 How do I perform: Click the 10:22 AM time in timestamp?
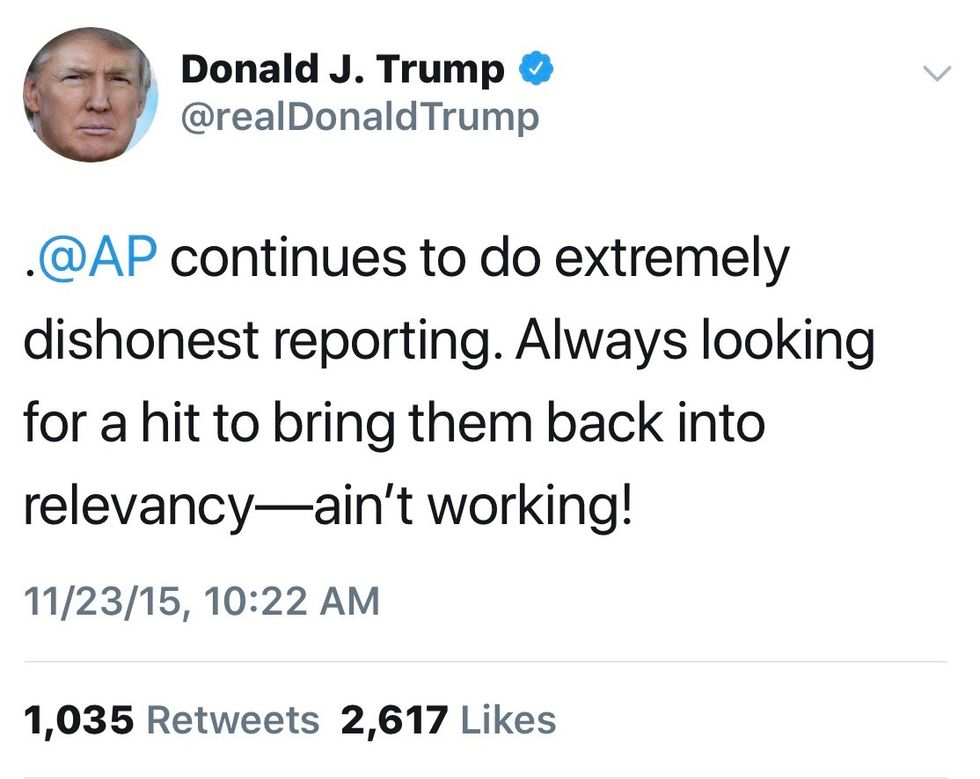(292, 601)
